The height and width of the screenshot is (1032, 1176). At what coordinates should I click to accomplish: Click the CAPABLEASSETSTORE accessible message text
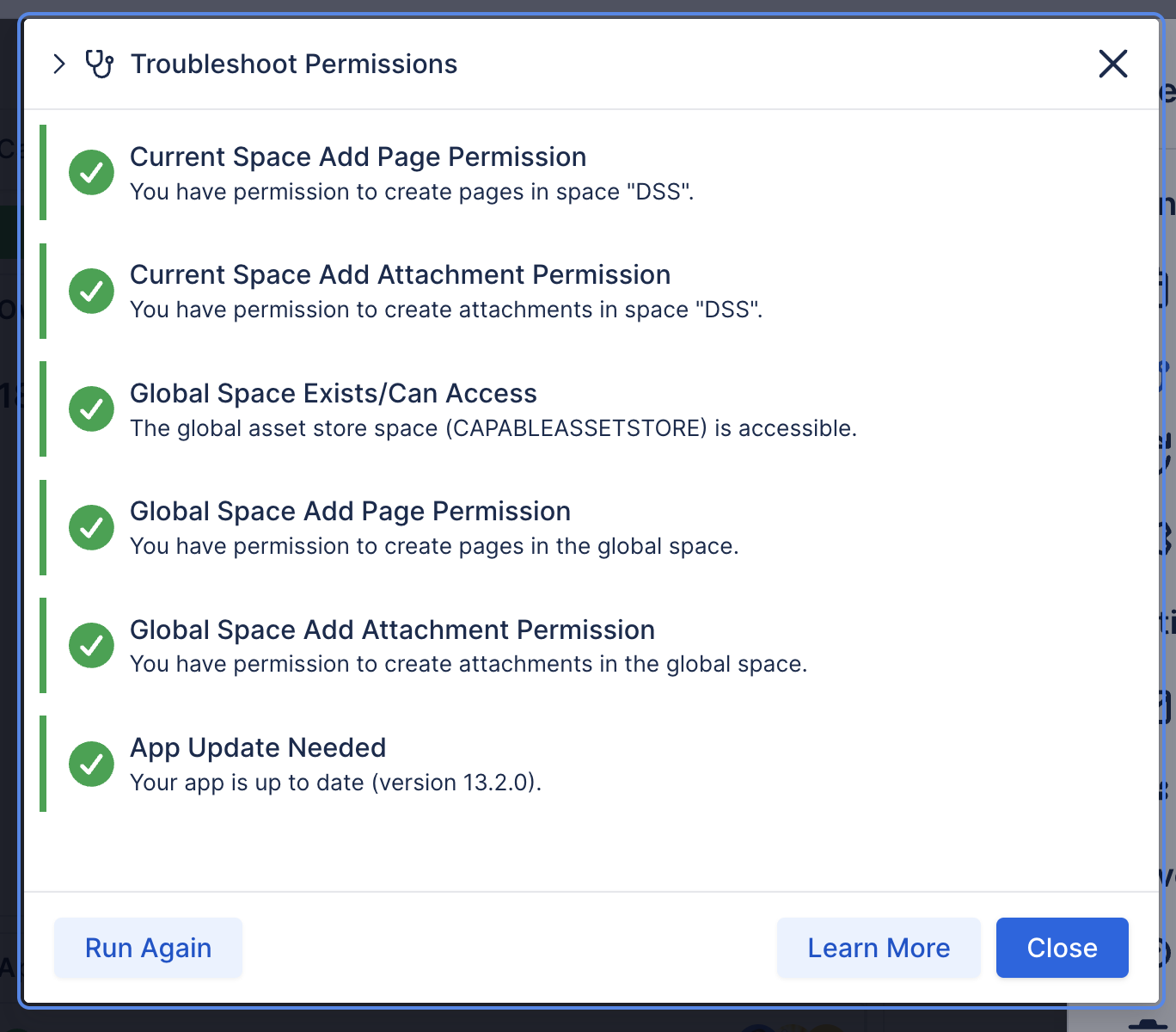493,429
